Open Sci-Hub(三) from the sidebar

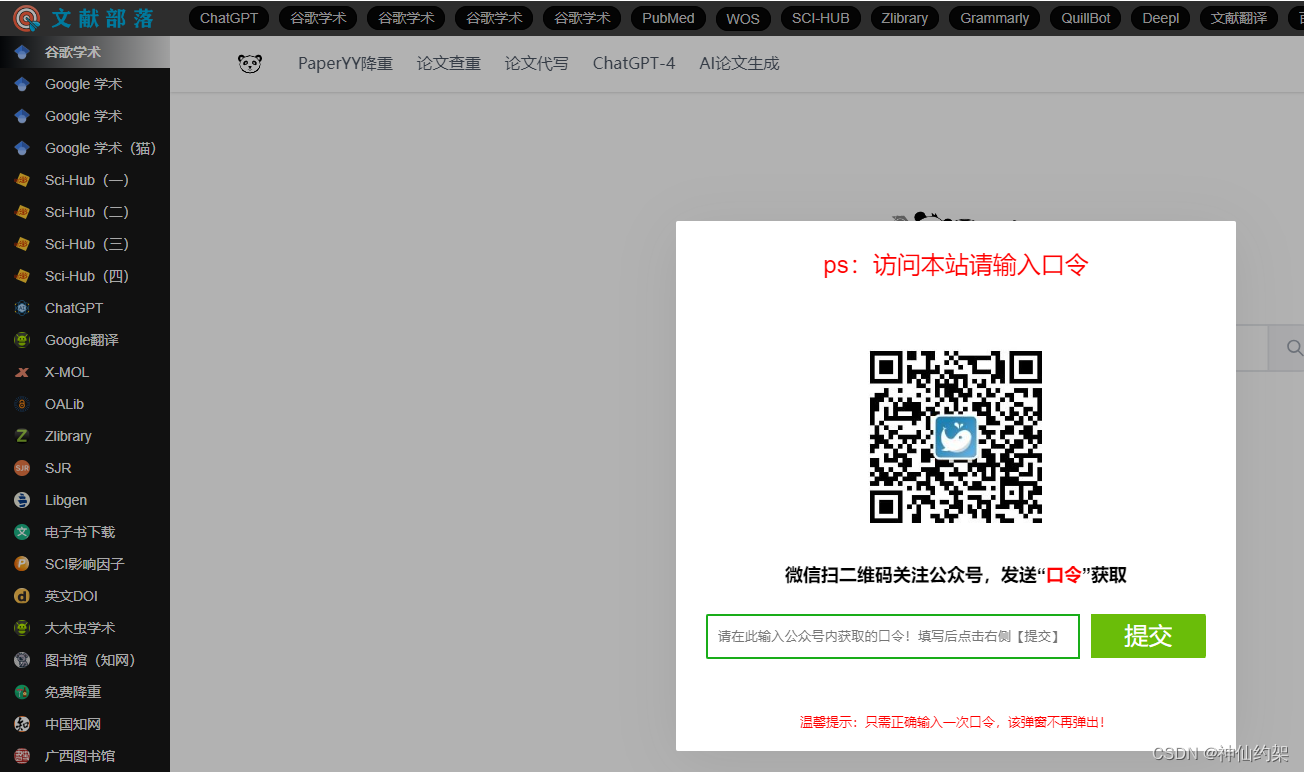pos(85,244)
